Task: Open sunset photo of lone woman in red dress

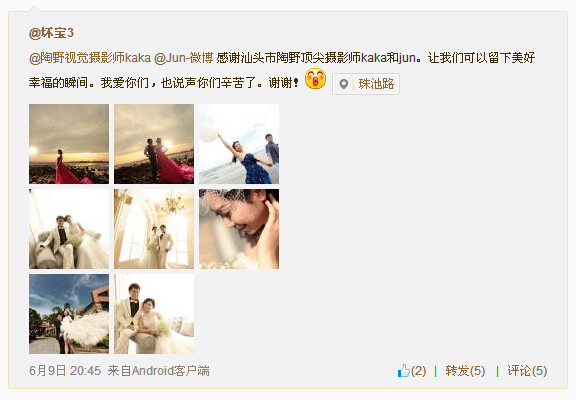Action: coord(69,144)
